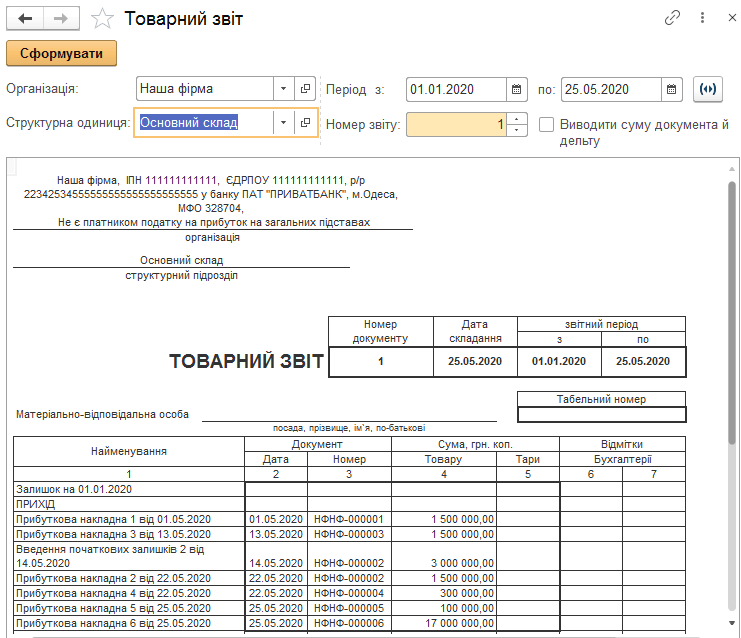Viewport: 741px width, 638px height.
Task: Click the Номер звіту number field
Action: click(457, 125)
